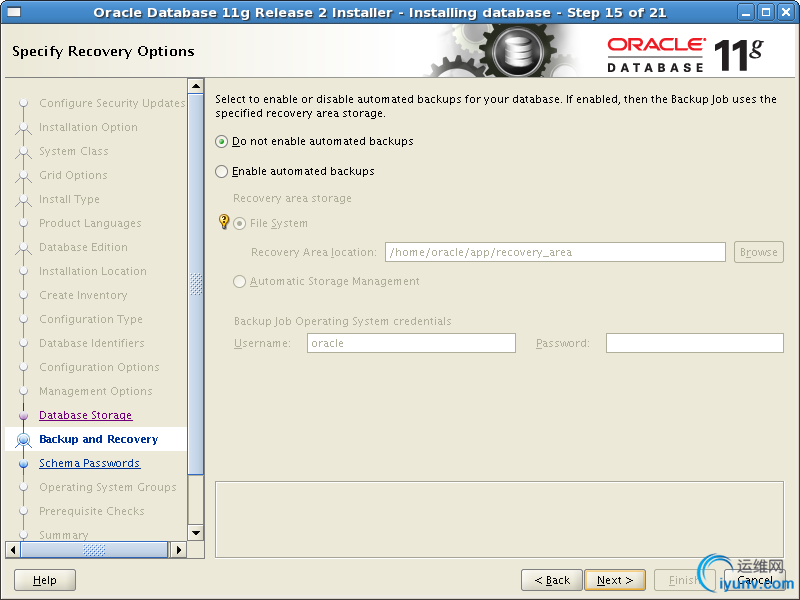Go back with the Back button

click(x=552, y=580)
